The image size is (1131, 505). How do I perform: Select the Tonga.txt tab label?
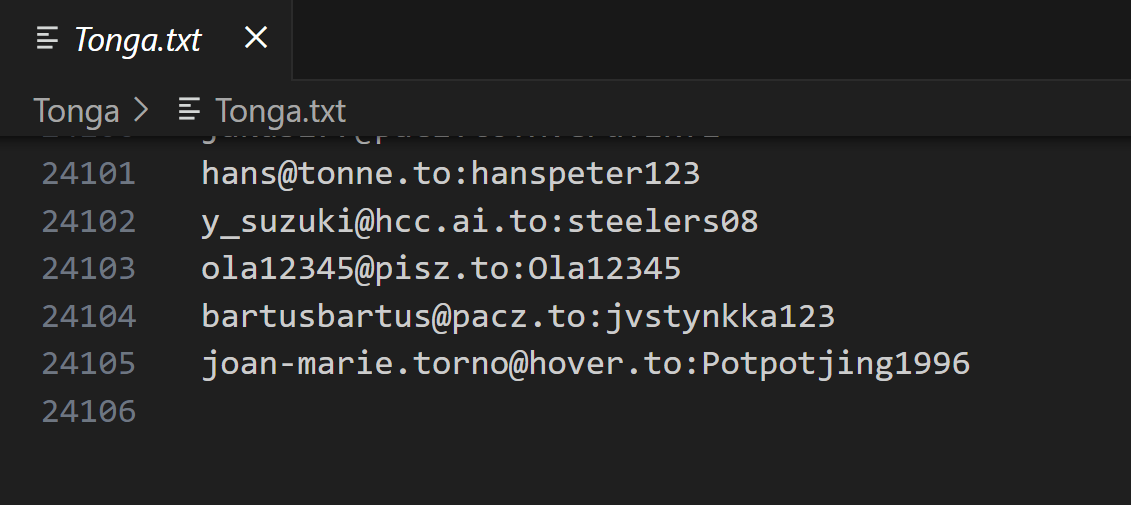[138, 39]
